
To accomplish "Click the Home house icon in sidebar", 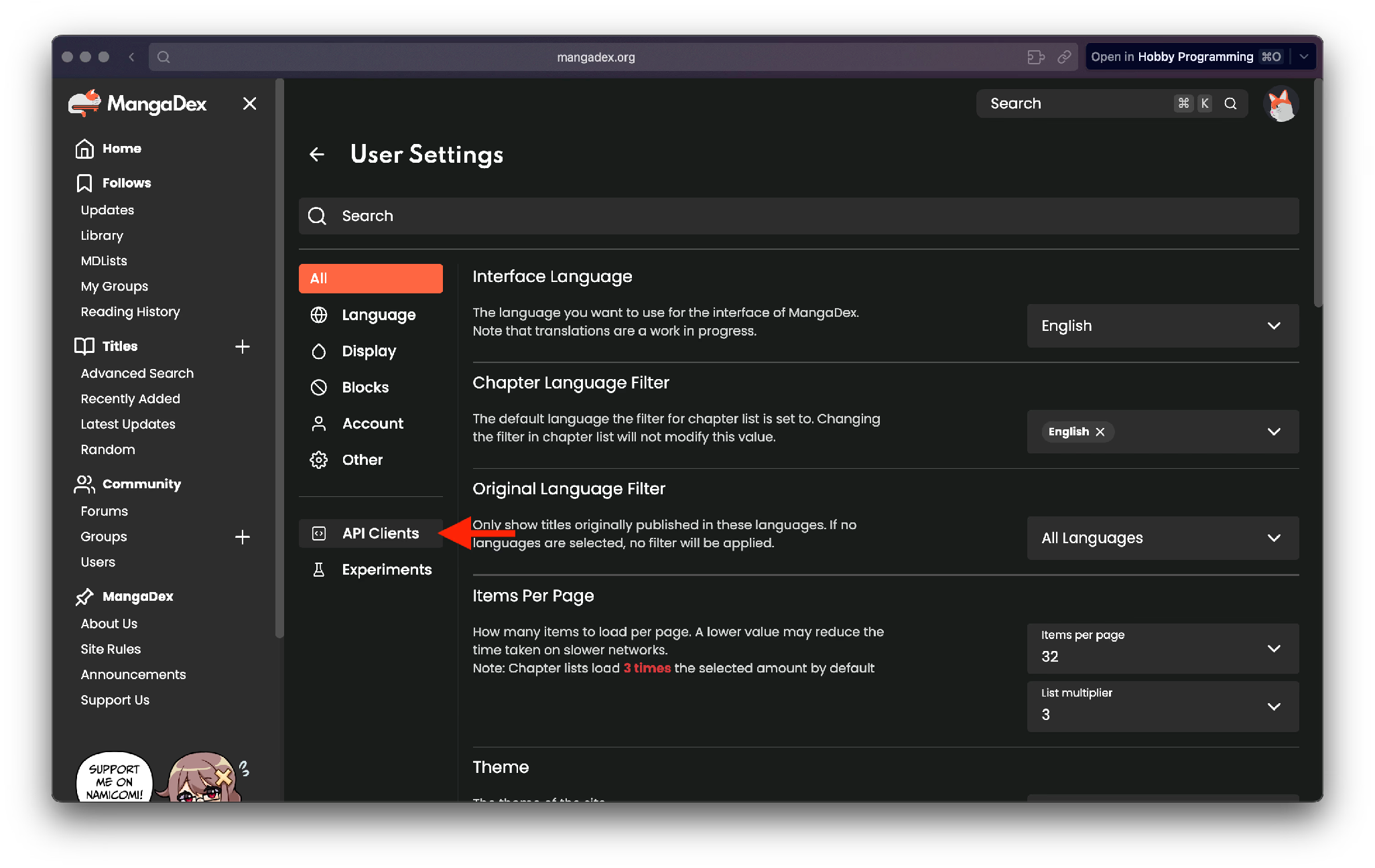I will [84, 149].
